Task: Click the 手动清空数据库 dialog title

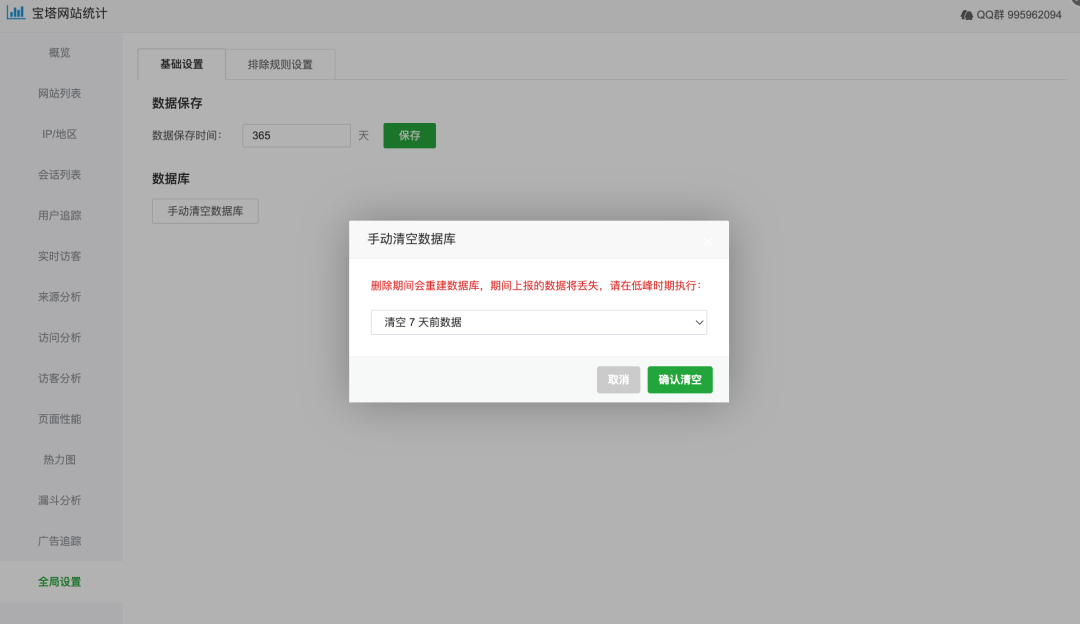Action: click(x=411, y=239)
